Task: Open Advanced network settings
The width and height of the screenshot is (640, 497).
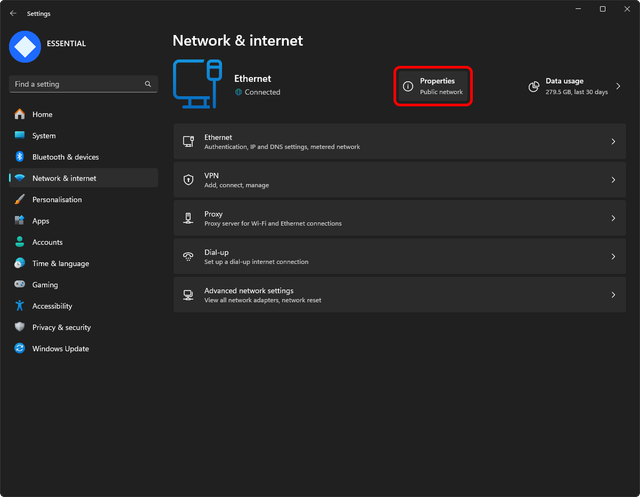Action: (400, 295)
